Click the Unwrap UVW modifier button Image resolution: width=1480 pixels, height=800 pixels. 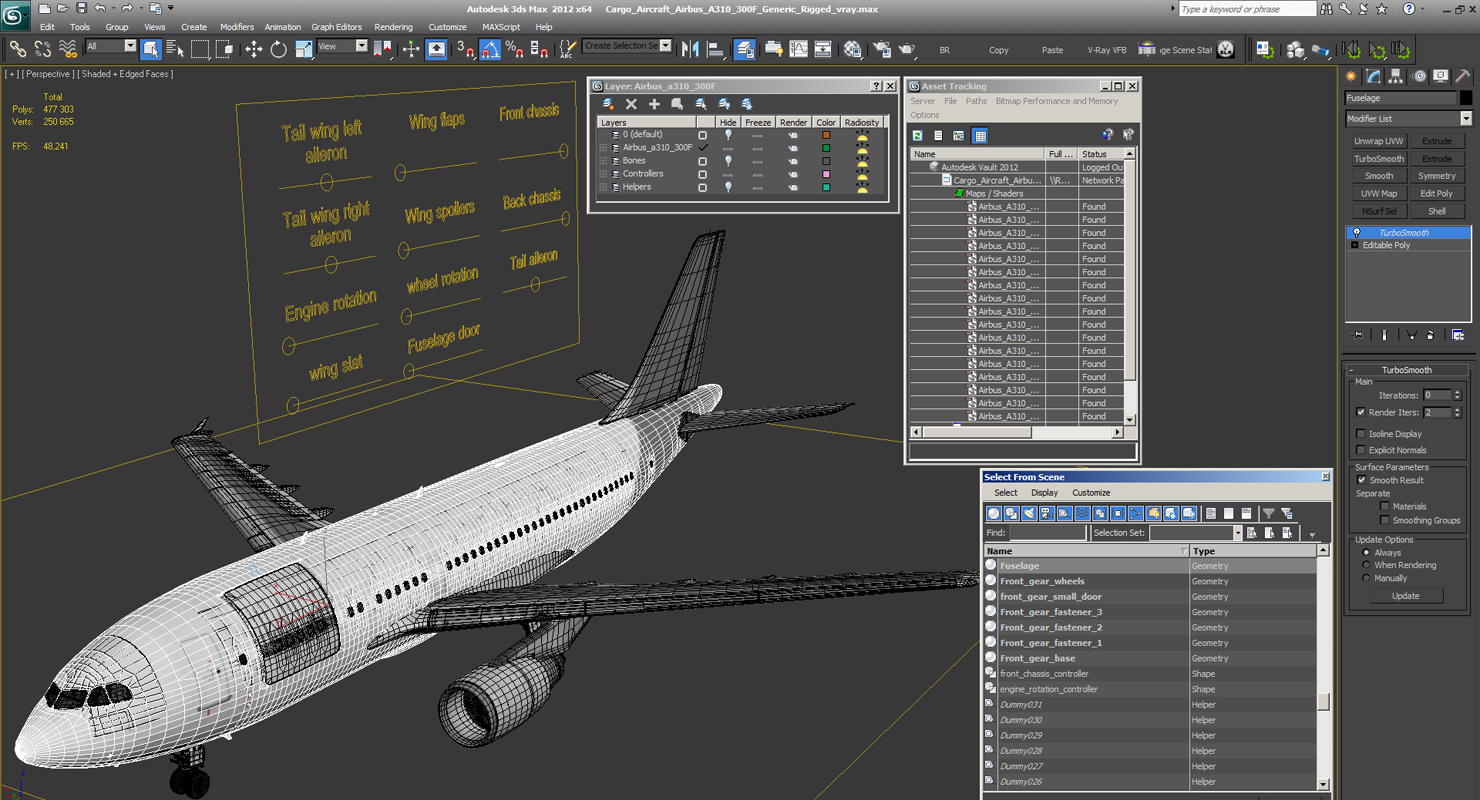(x=1379, y=141)
